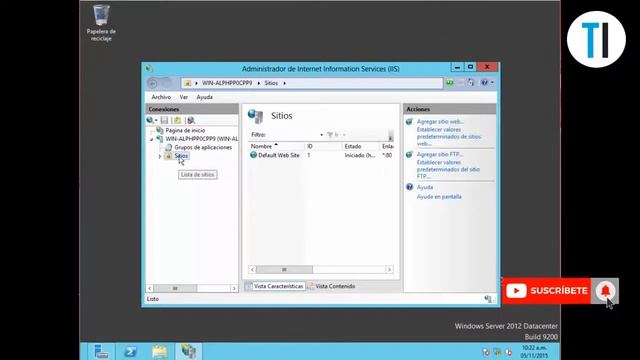Click the Default Web Site globe icon

coord(253,155)
